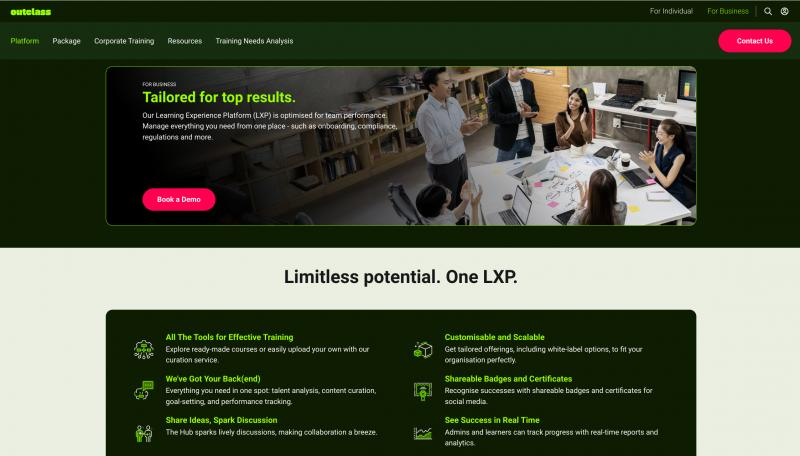Screen dimensions: 800x456
Task: Switch to the For Business view
Action: pyautogui.click(x=728, y=11)
